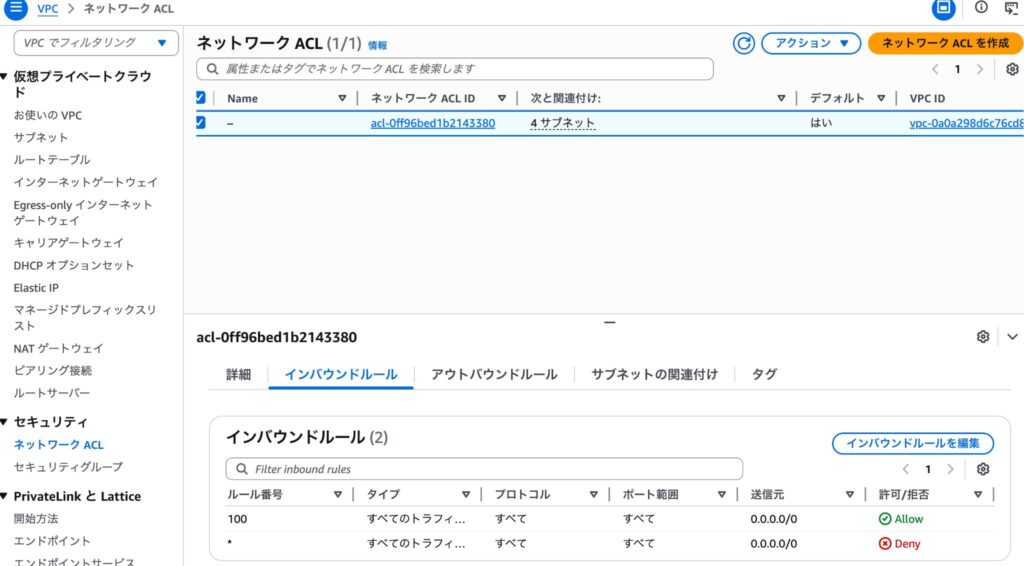Switch to the アウトバウンドルール tab
Viewport: 1024px width, 566px height.
494,374
